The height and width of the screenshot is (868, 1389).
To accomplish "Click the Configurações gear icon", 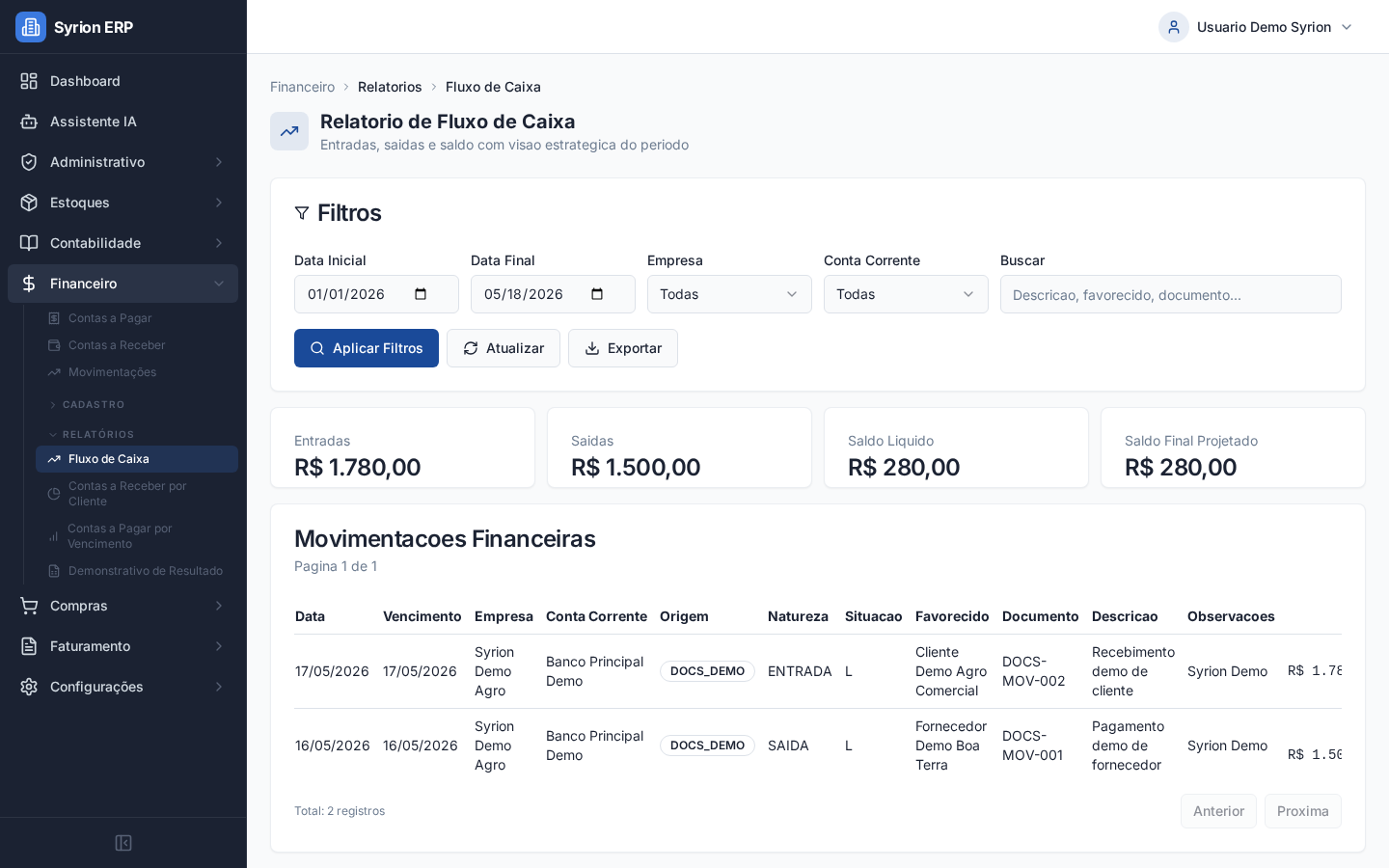I will point(29,687).
